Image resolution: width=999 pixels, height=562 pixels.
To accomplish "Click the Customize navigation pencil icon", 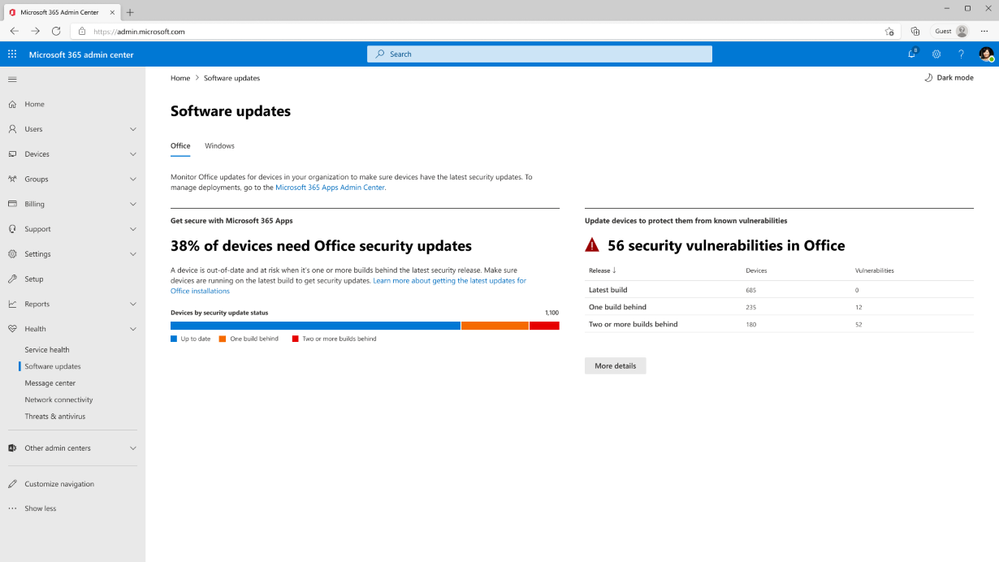I will click(12, 484).
